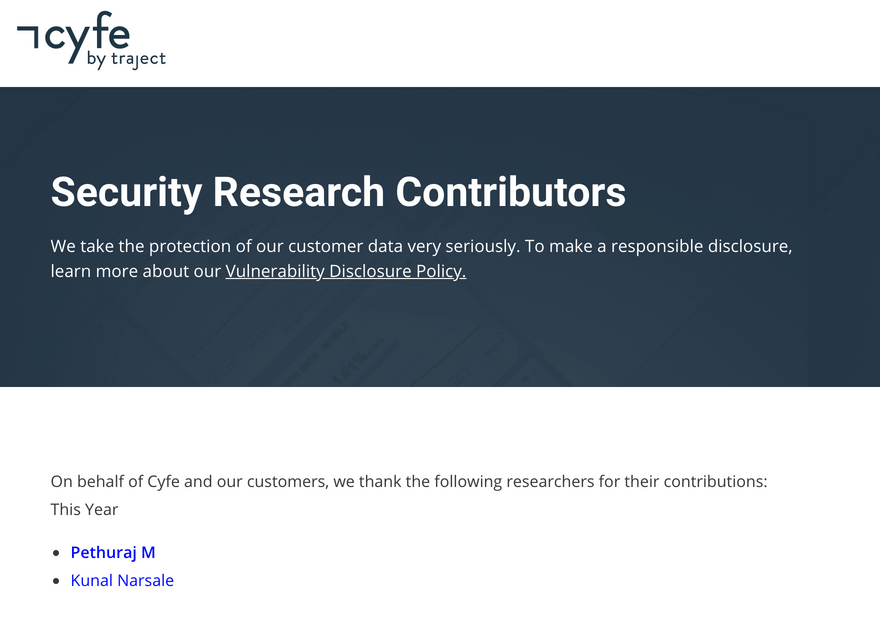
Task: Click the Cyfe logo in the header
Action: pyautogui.click(x=91, y=40)
